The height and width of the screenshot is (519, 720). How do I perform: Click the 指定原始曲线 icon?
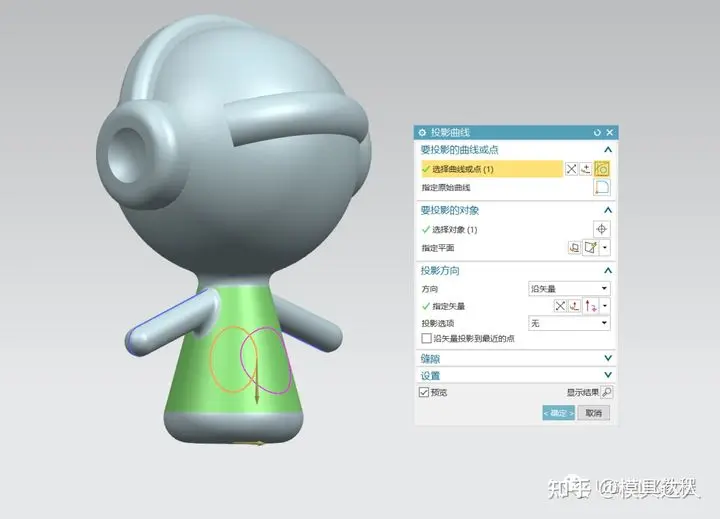[x=602, y=187]
